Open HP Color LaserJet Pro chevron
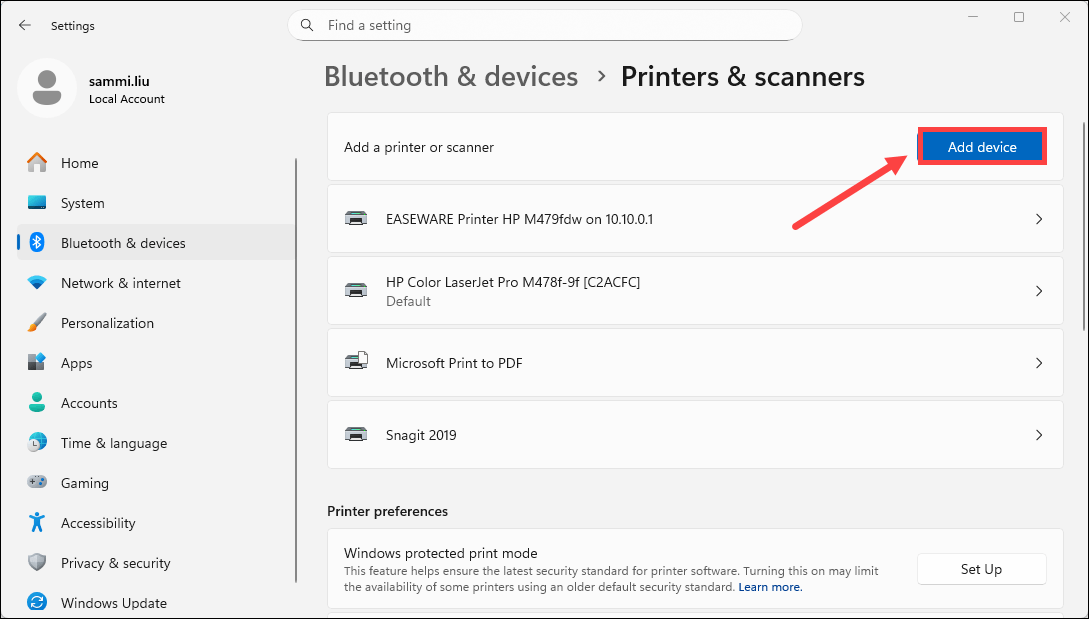Image resolution: width=1089 pixels, height=619 pixels. (x=1038, y=291)
